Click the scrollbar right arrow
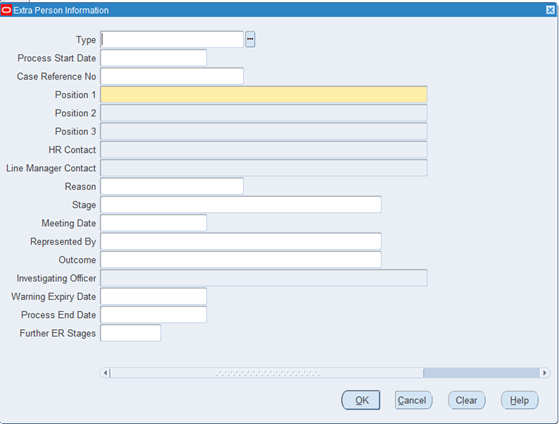Viewport: 559px width, 424px height. pyautogui.click(x=544, y=373)
